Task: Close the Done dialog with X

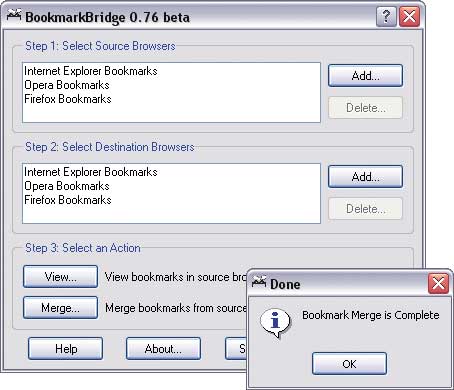Action: pos(438,284)
